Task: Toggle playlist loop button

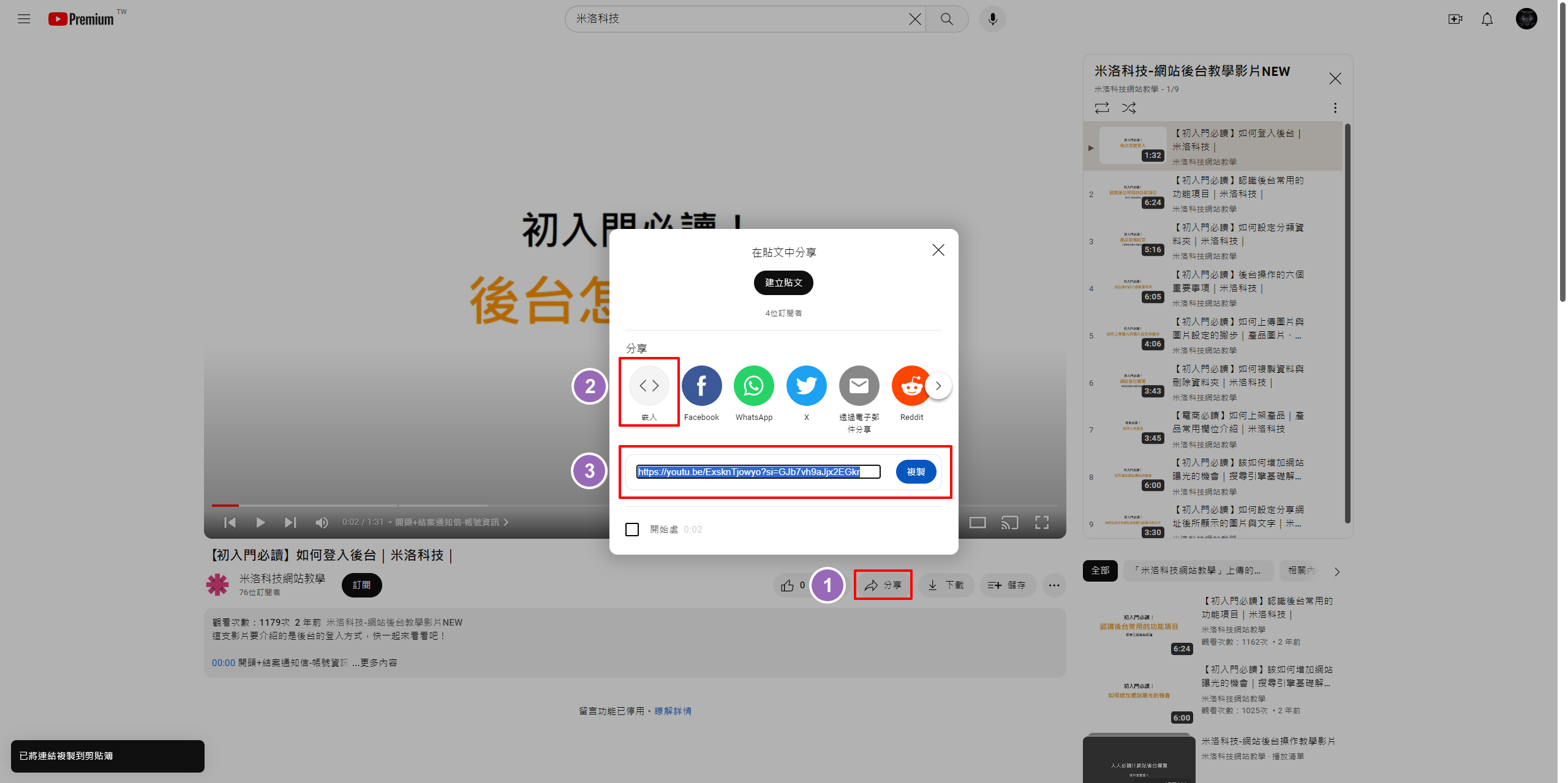Action: pos(1101,108)
